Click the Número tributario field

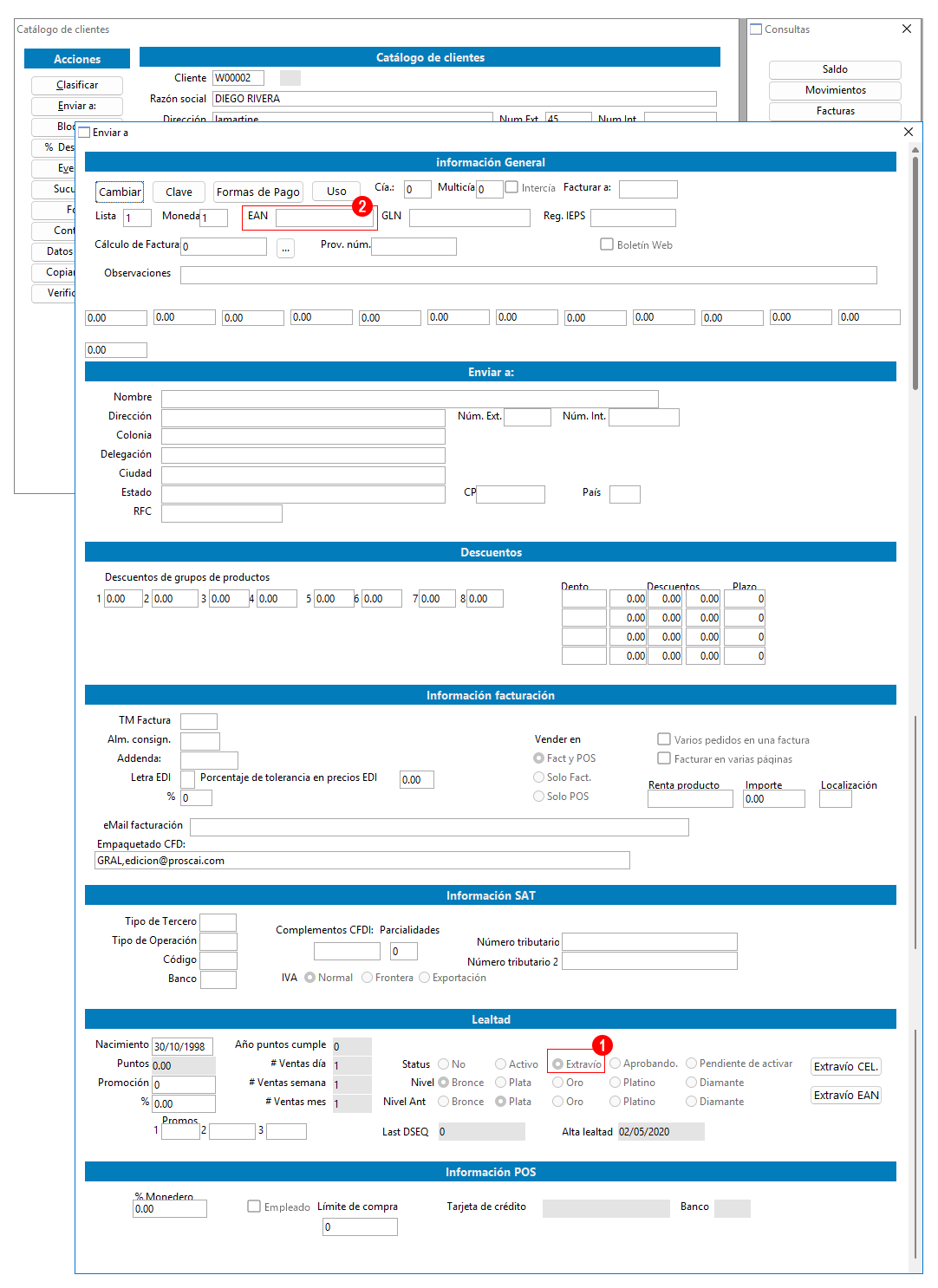click(x=649, y=941)
